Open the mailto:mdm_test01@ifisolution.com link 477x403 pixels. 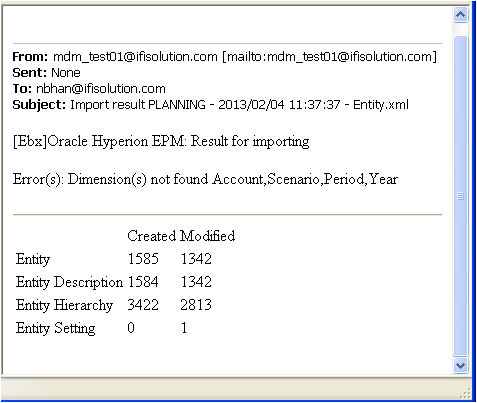coord(330,57)
